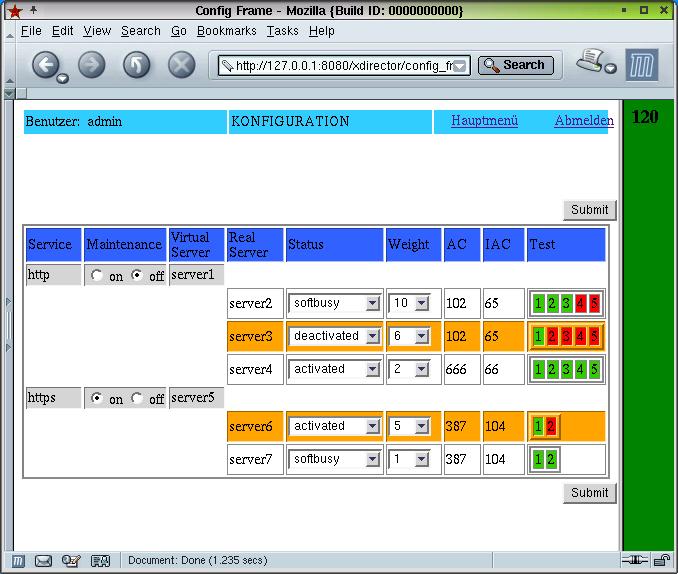Open server6 status dropdown showing activated
This screenshot has height=574, width=678.
click(x=334, y=426)
